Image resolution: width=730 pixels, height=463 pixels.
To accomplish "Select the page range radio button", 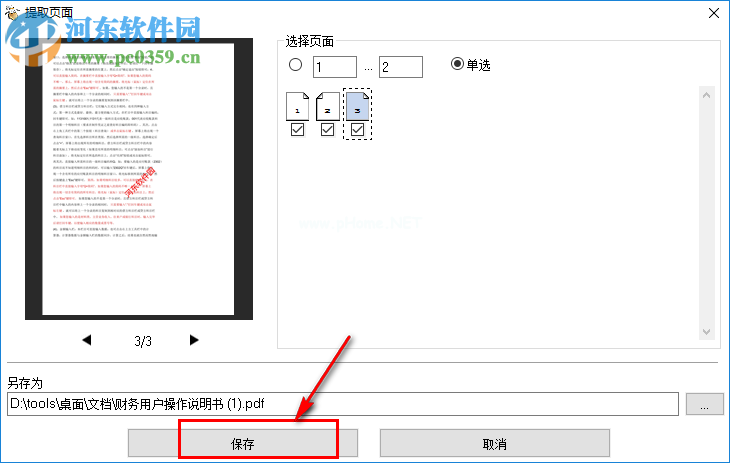I will pyautogui.click(x=295, y=65).
